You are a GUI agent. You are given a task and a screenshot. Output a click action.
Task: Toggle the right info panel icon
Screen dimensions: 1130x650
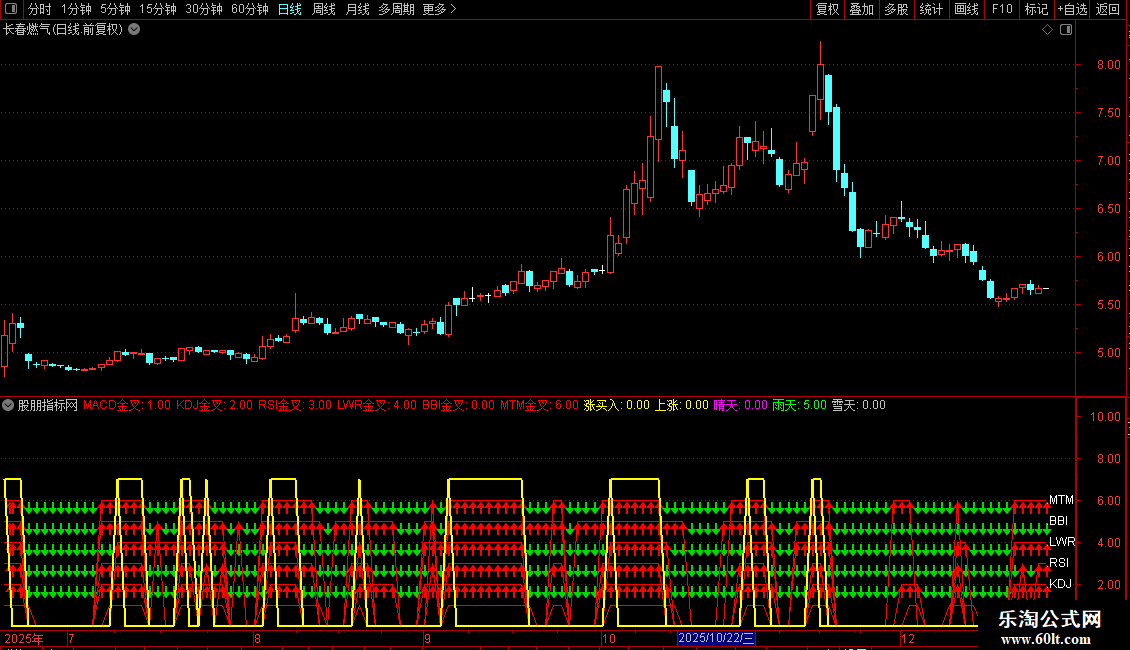pos(1066,30)
